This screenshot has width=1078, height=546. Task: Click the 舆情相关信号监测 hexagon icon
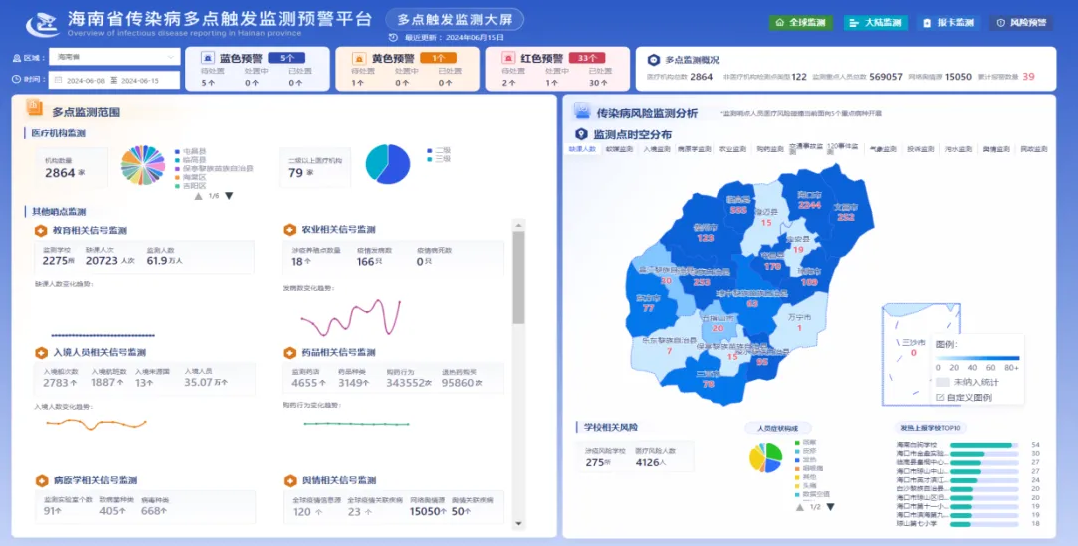point(289,481)
